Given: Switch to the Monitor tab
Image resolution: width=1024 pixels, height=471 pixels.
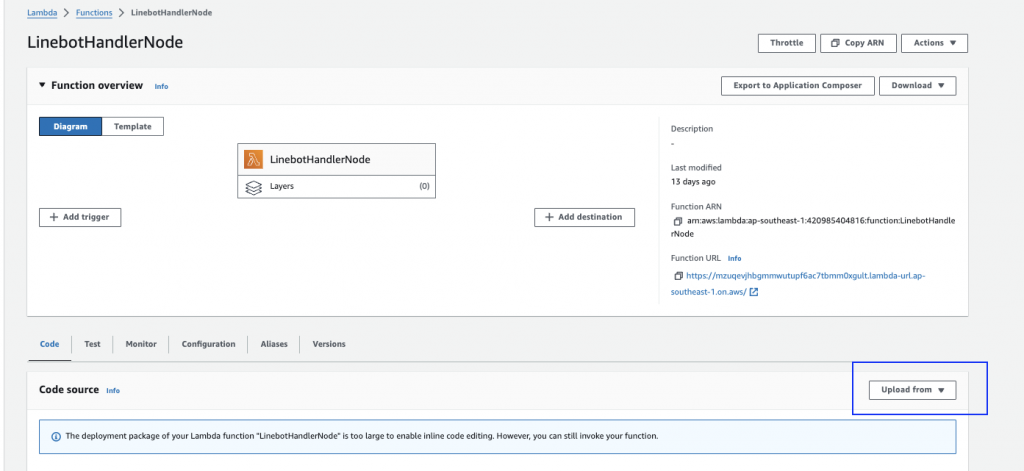Looking at the screenshot, I should (141, 344).
